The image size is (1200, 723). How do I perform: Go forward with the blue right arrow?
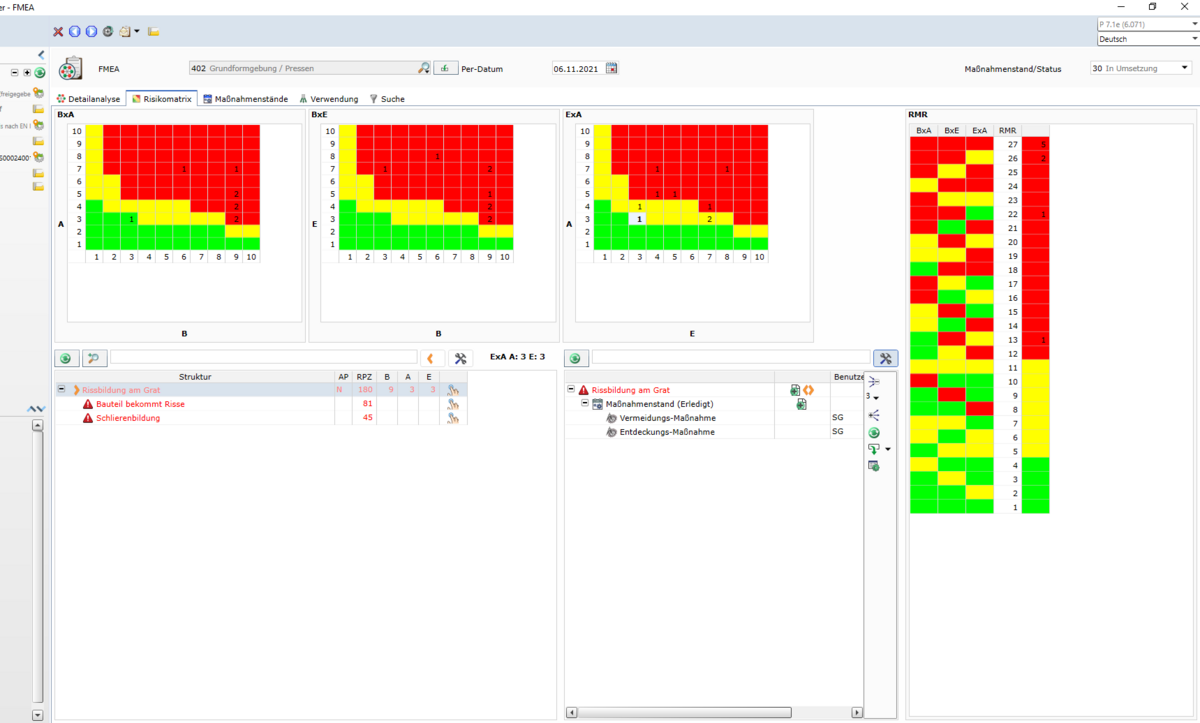click(90, 32)
